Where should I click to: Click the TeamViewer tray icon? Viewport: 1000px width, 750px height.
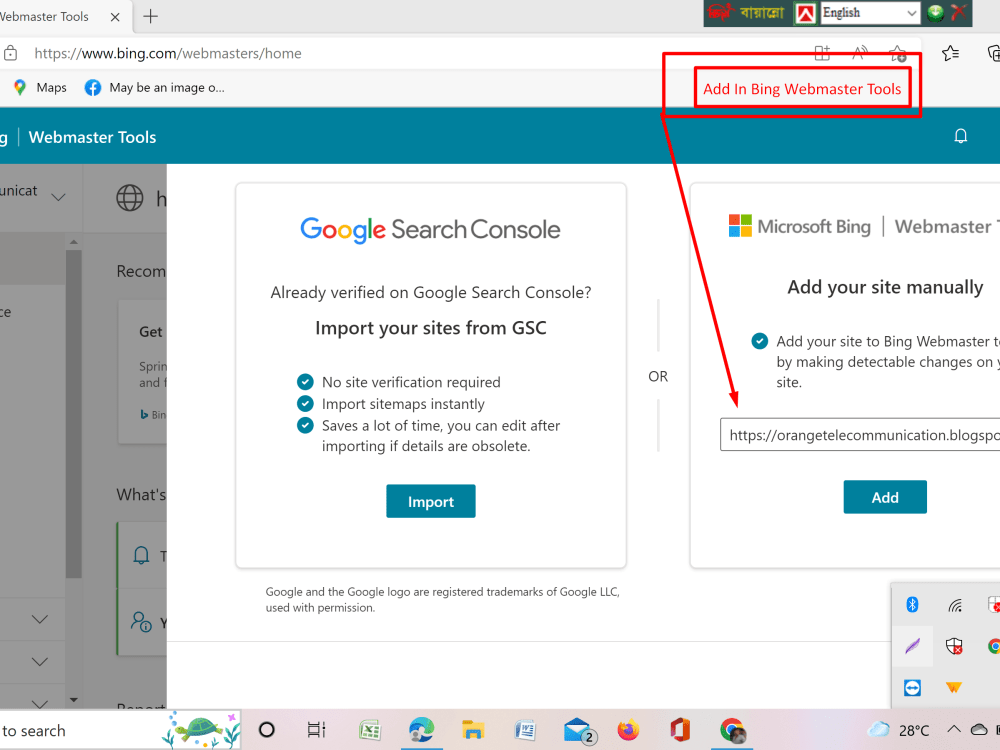click(912, 688)
